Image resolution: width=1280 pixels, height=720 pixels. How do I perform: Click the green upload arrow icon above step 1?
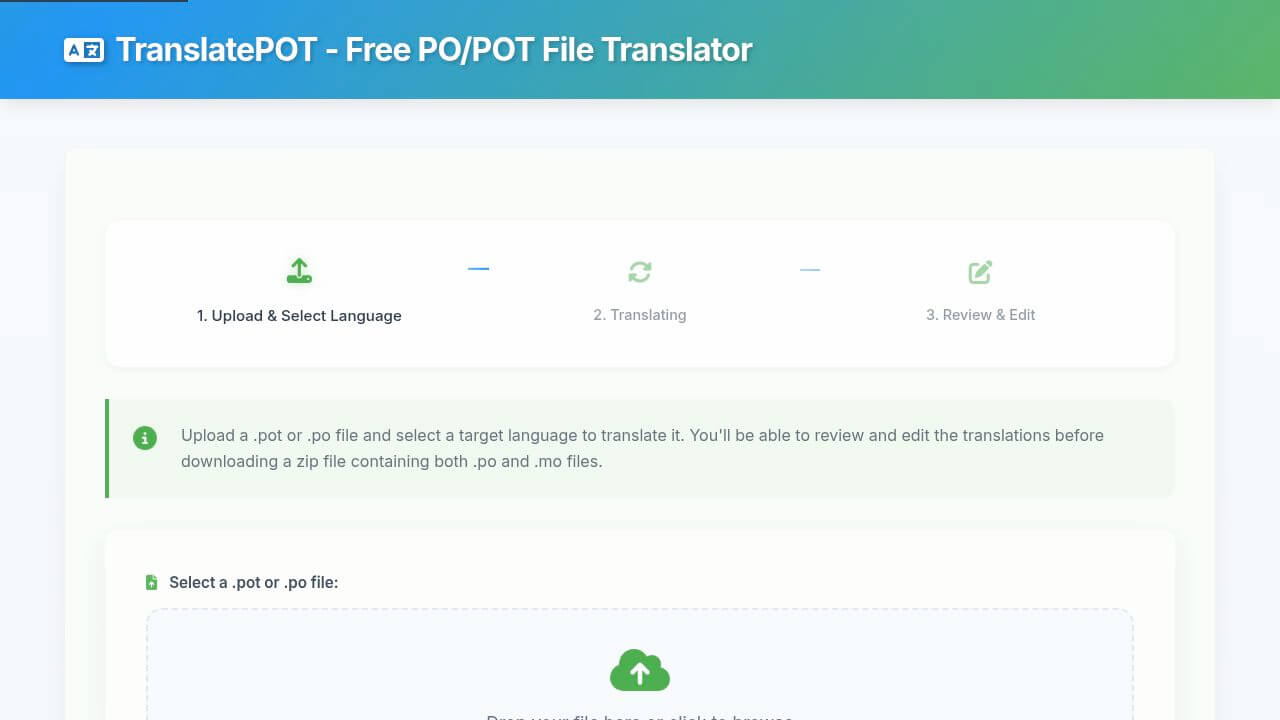point(299,269)
